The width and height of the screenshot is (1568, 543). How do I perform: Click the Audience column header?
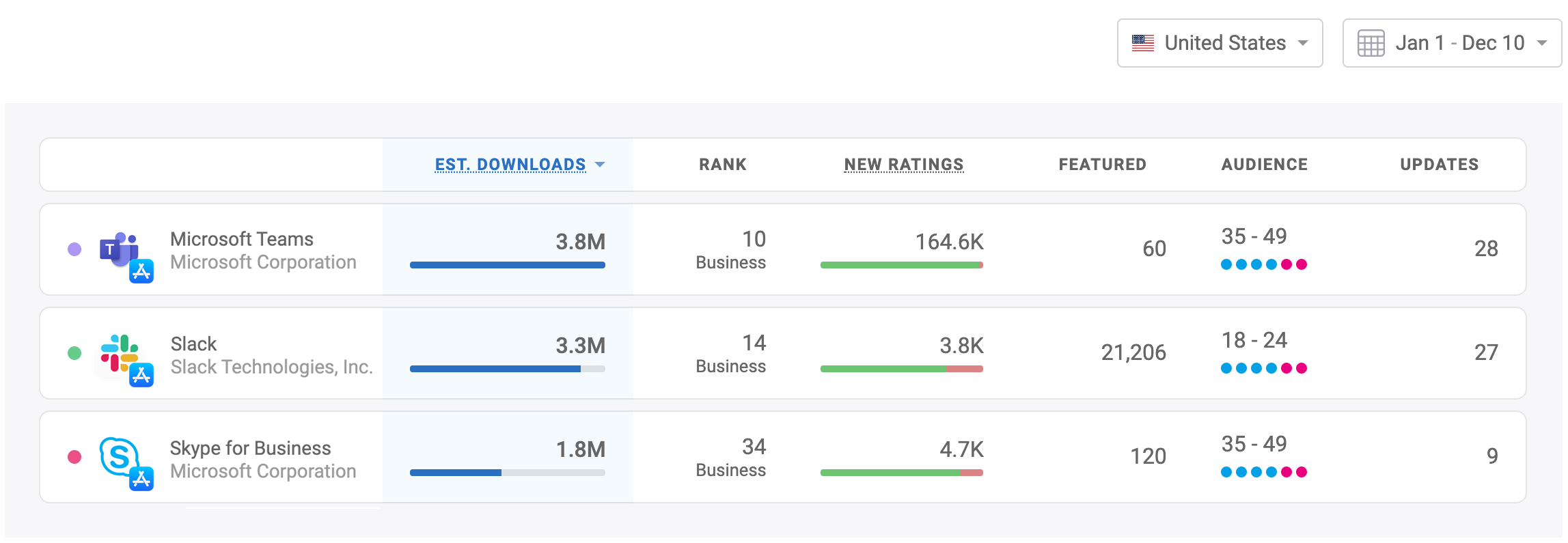tap(1265, 165)
